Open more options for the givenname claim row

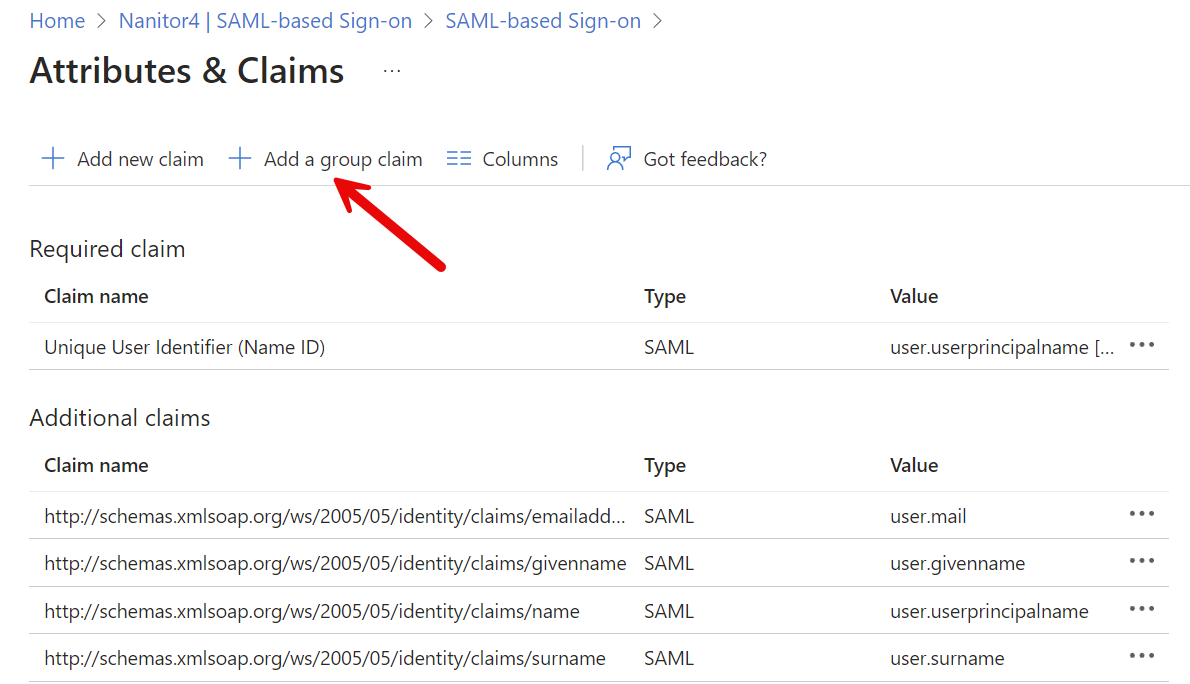coord(1141,562)
